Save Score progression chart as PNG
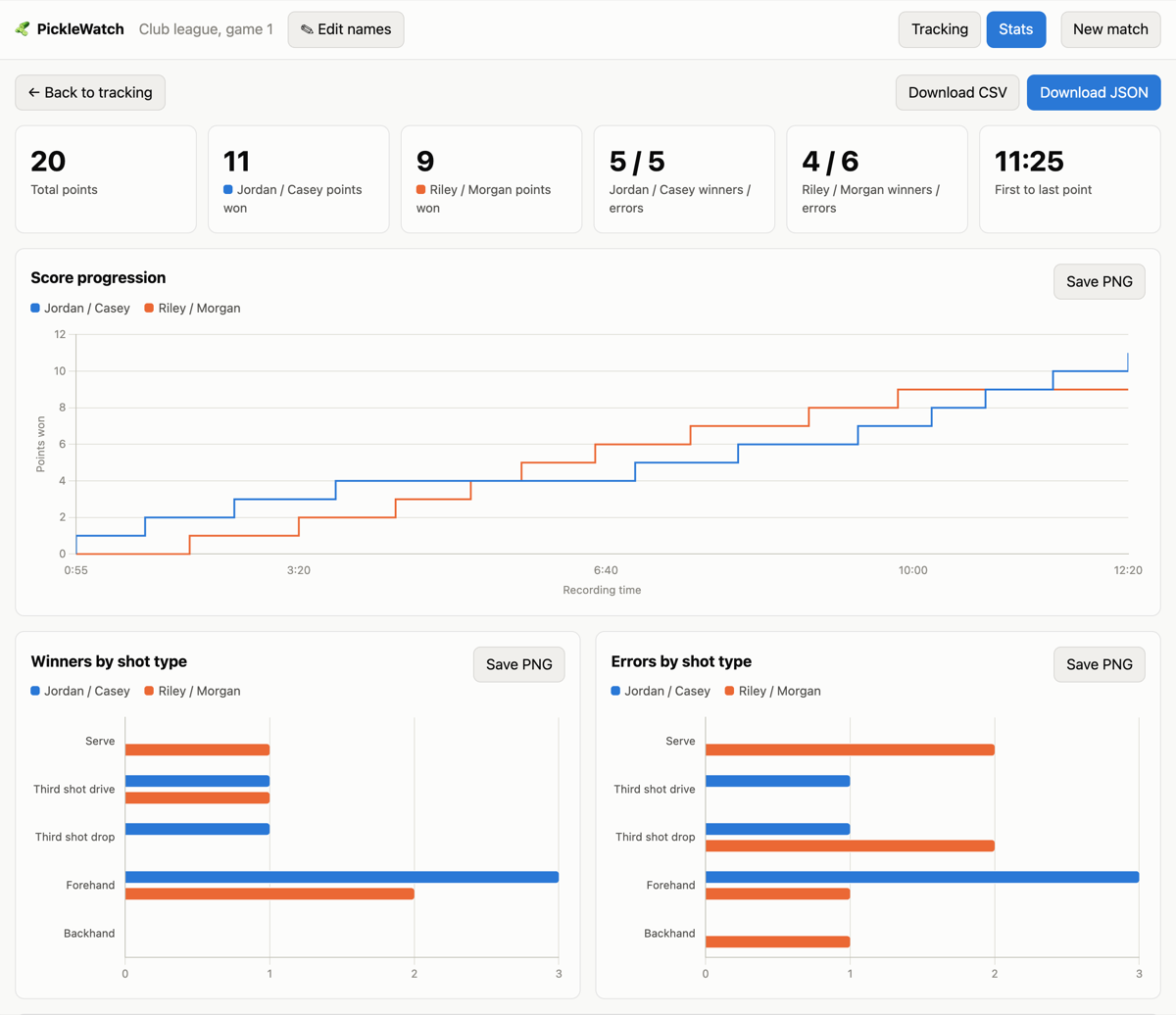The image size is (1176, 1015). pyautogui.click(x=1099, y=281)
